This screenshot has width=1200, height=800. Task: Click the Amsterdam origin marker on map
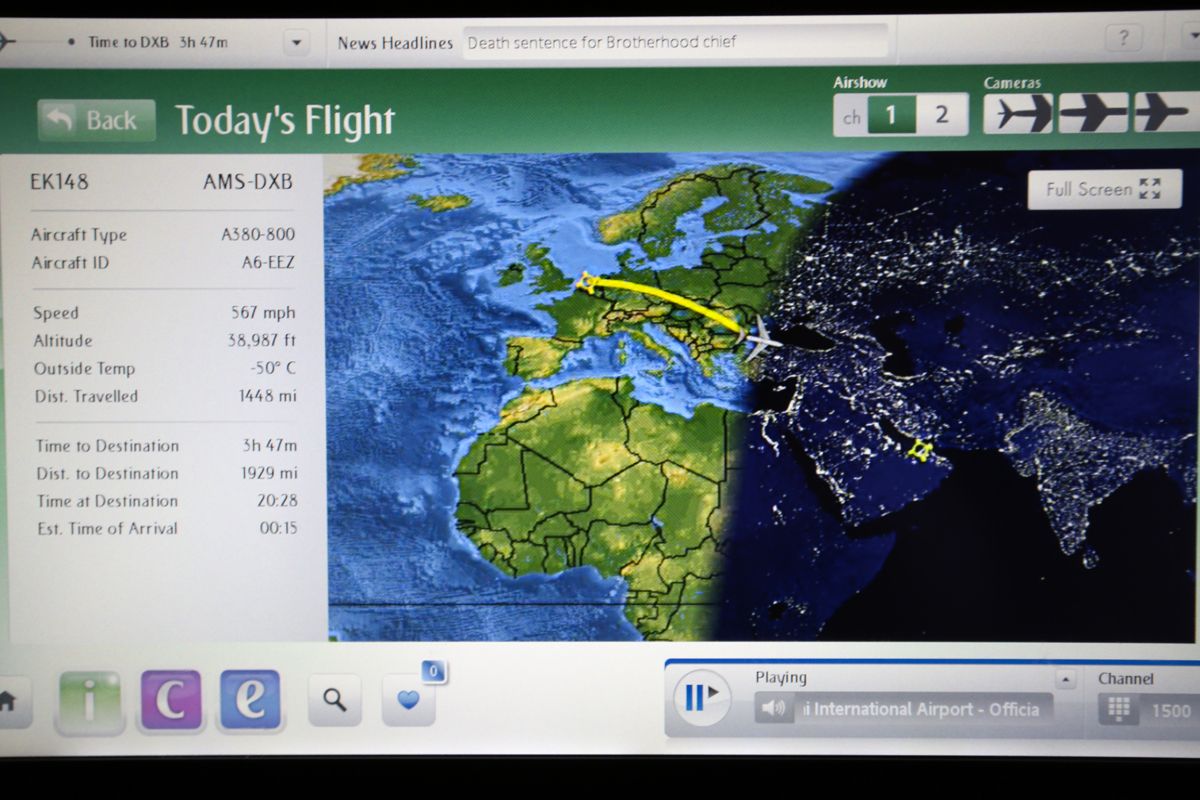pos(586,284)
